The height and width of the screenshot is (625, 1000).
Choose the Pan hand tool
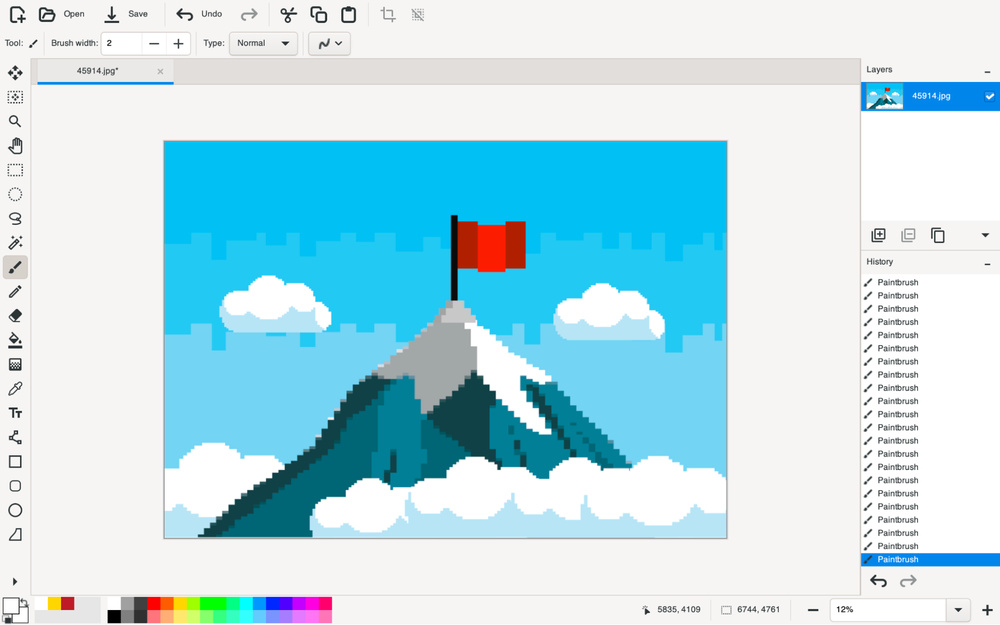point(15,146)
